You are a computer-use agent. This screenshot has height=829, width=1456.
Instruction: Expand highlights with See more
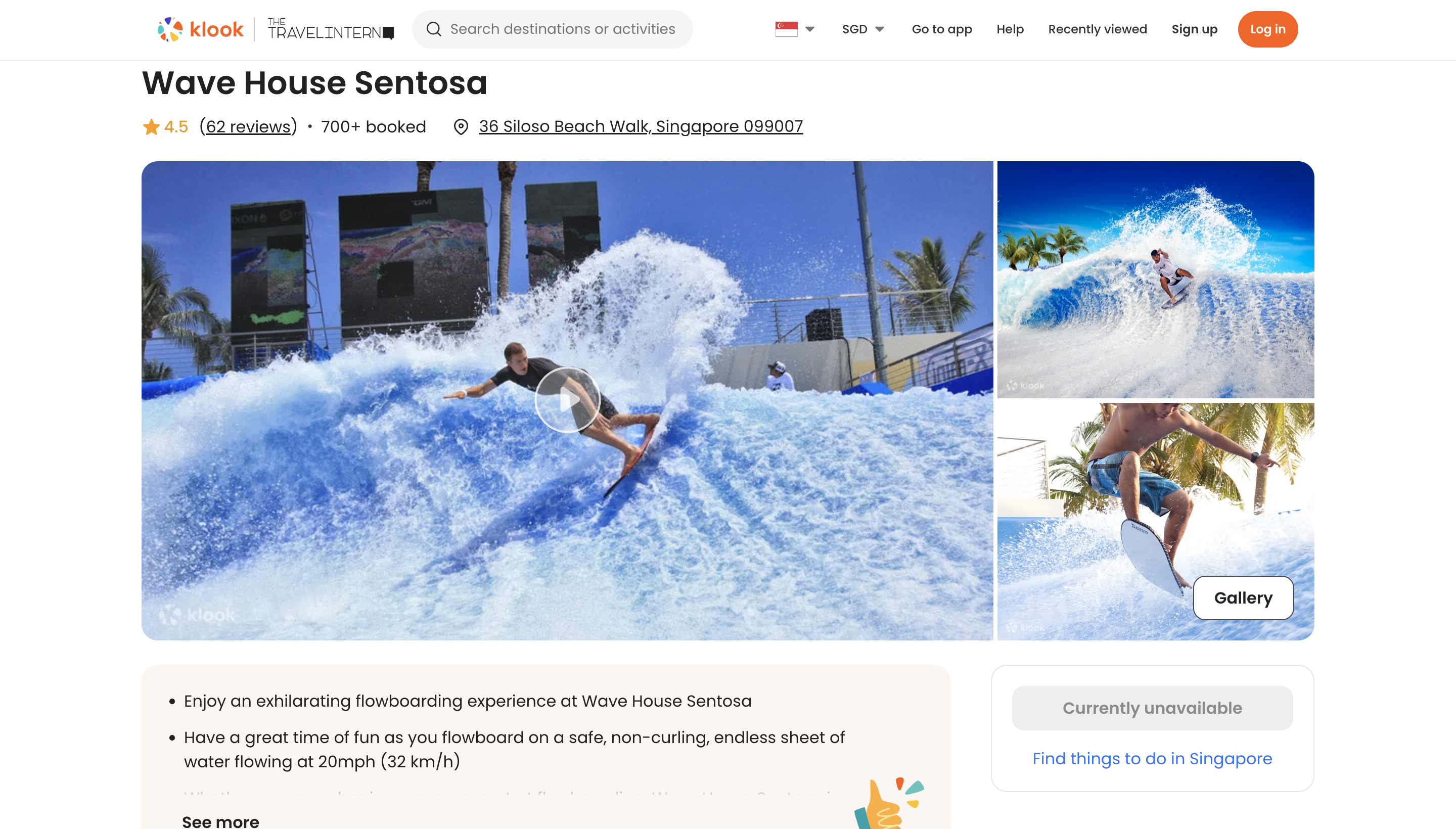[x=220, y=821]
